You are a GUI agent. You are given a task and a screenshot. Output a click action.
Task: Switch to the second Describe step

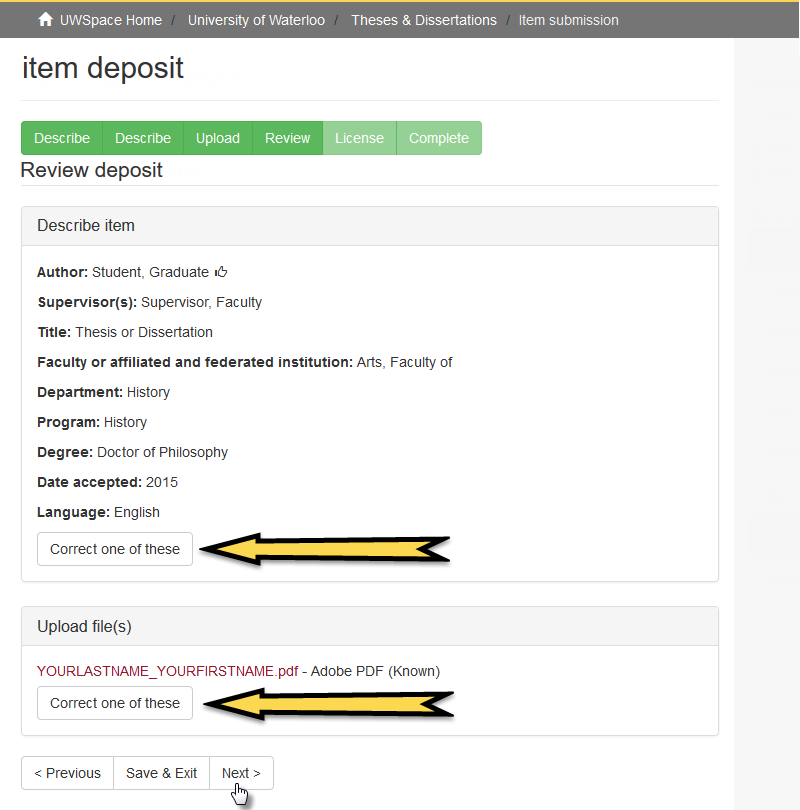142,138
